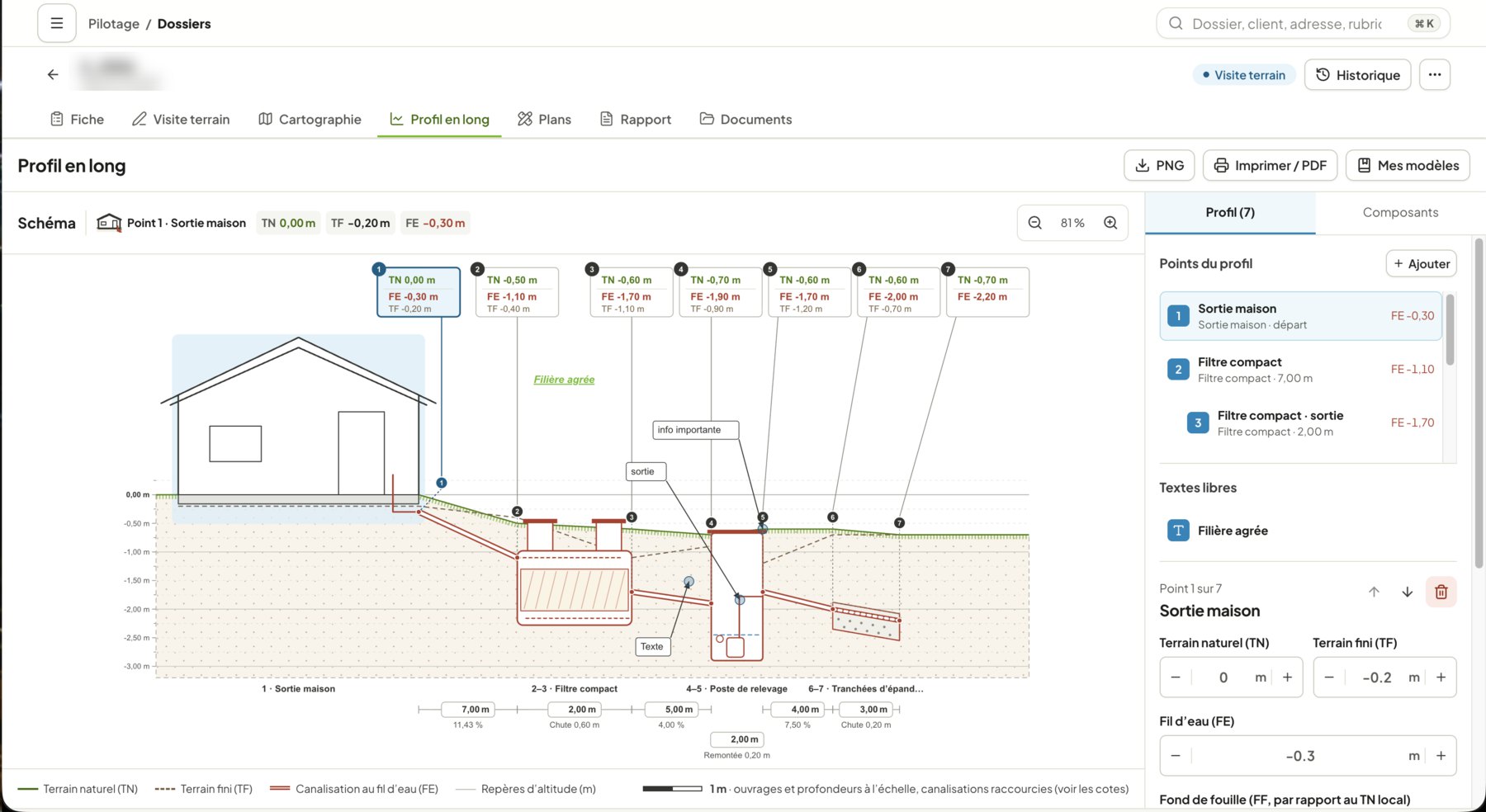Delete the Sortie maison point

tap(1441, 592)
